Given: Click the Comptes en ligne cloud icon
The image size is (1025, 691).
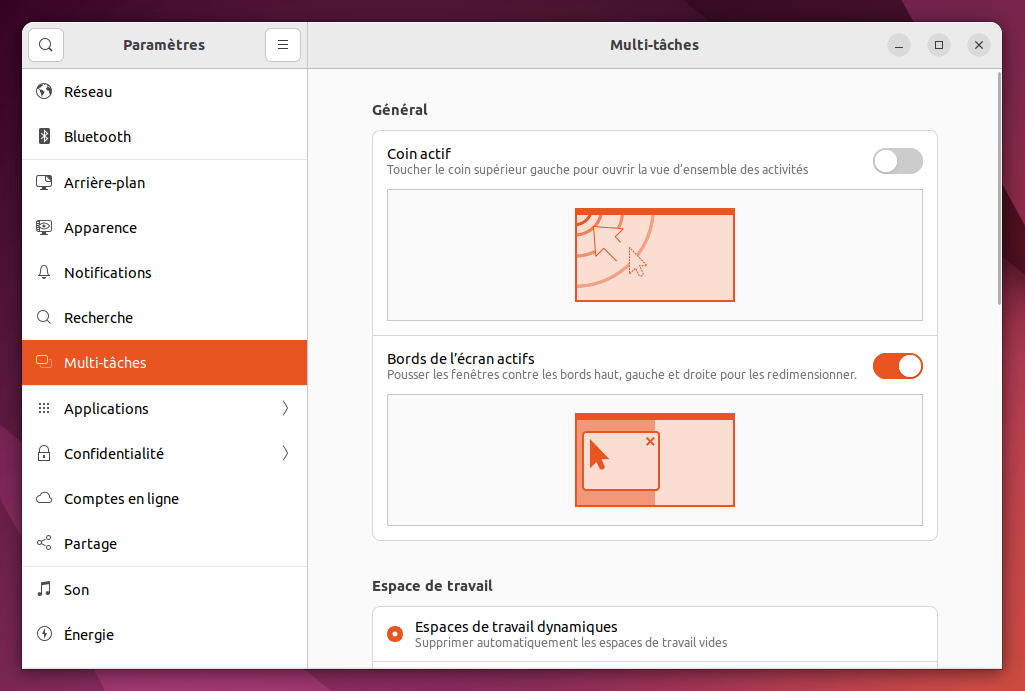Looking at the screenshot, I should [44, 498].
